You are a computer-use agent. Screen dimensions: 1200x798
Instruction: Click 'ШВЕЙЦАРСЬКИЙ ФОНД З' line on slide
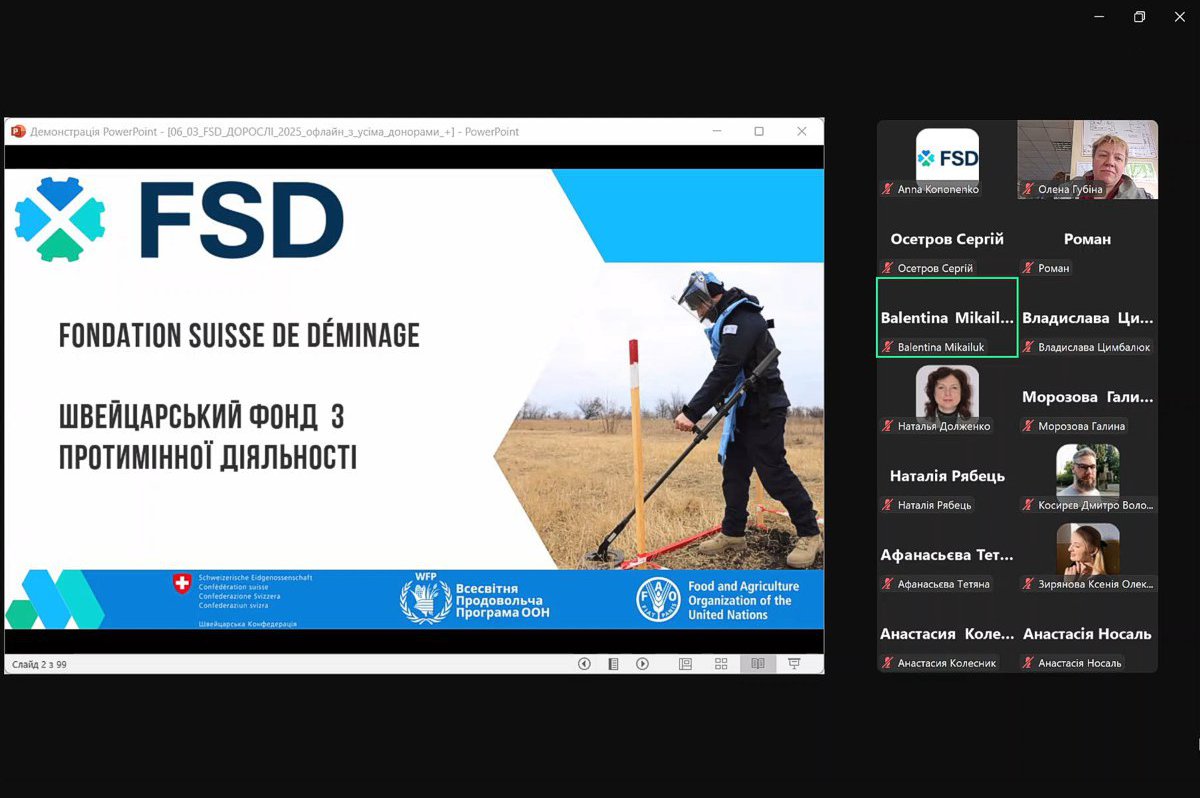(x=201, y=416)
